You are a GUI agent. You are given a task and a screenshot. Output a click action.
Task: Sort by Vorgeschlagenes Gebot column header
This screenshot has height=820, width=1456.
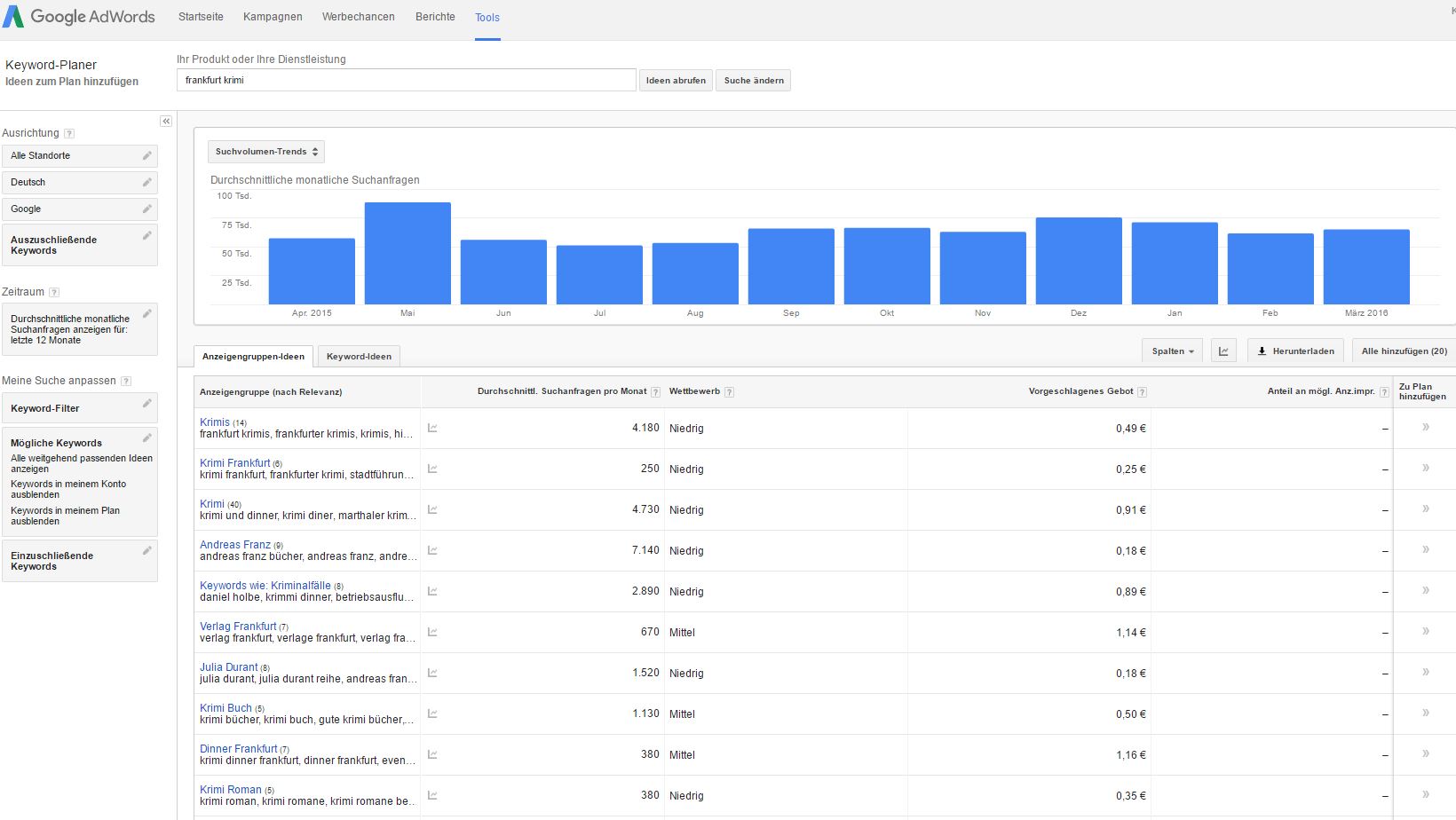(1081, 391)
